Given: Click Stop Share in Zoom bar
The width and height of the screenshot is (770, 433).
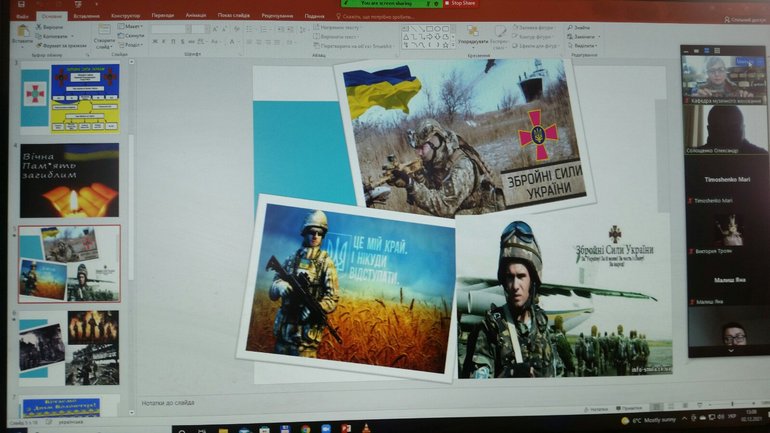Looking at the screenshot, I should [x=460, y=3].
